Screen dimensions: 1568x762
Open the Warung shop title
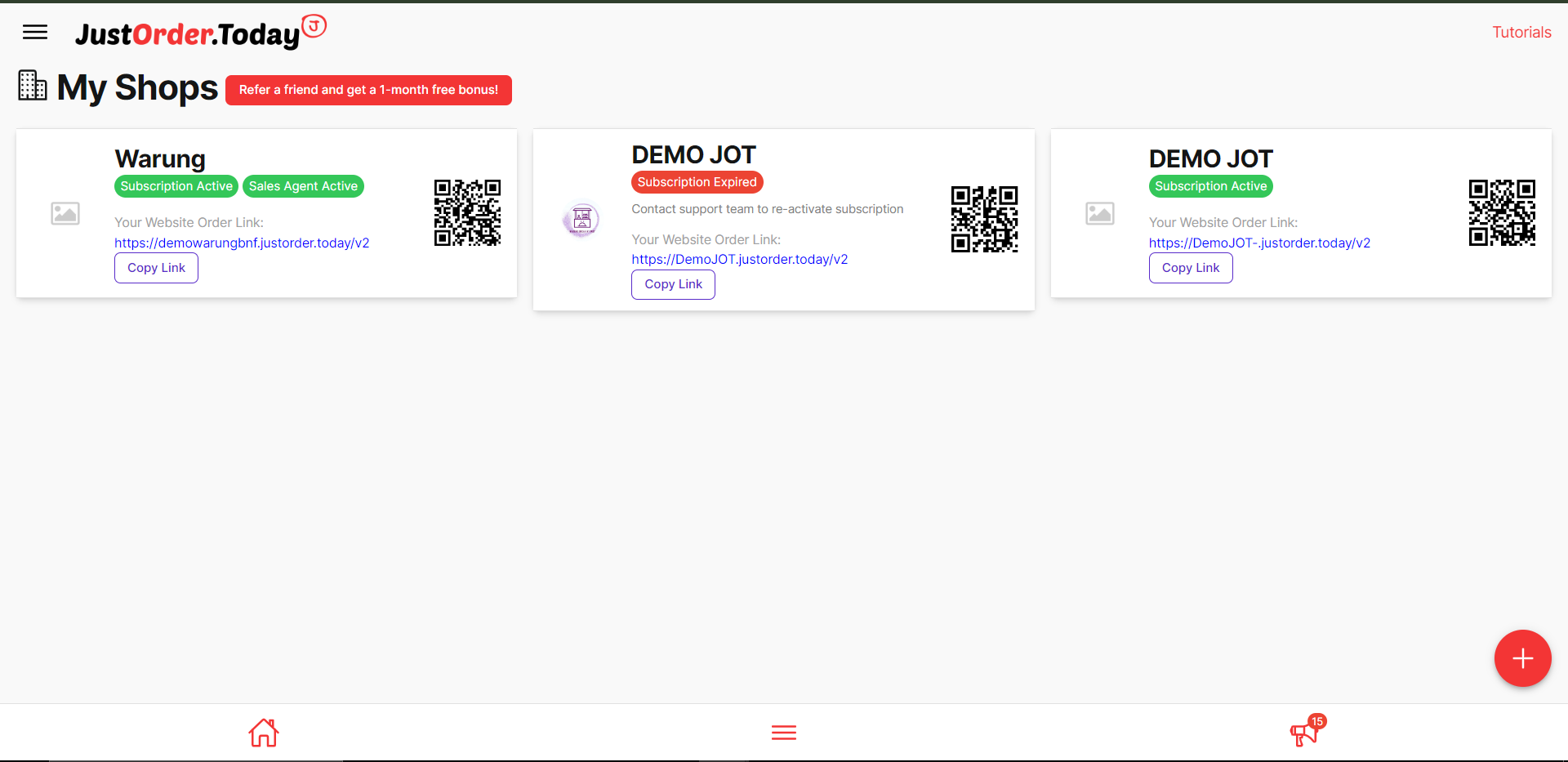160,158
